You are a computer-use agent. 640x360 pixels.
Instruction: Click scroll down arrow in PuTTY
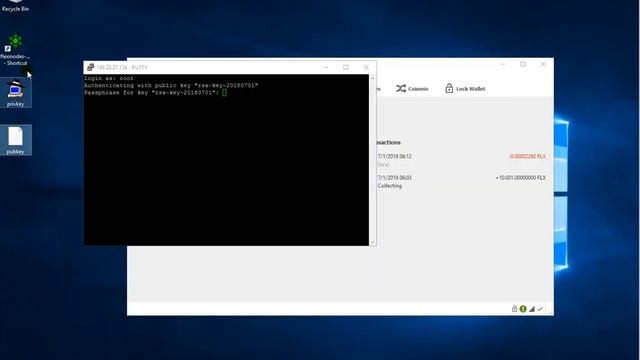point(372,242)
